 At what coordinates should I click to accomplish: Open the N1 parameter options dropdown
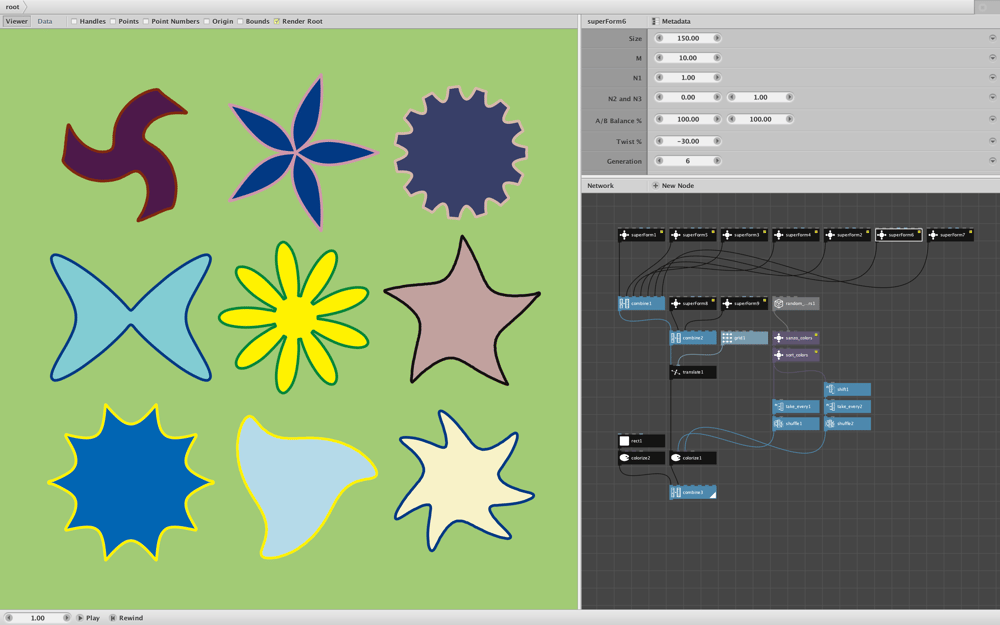[992, 78]
